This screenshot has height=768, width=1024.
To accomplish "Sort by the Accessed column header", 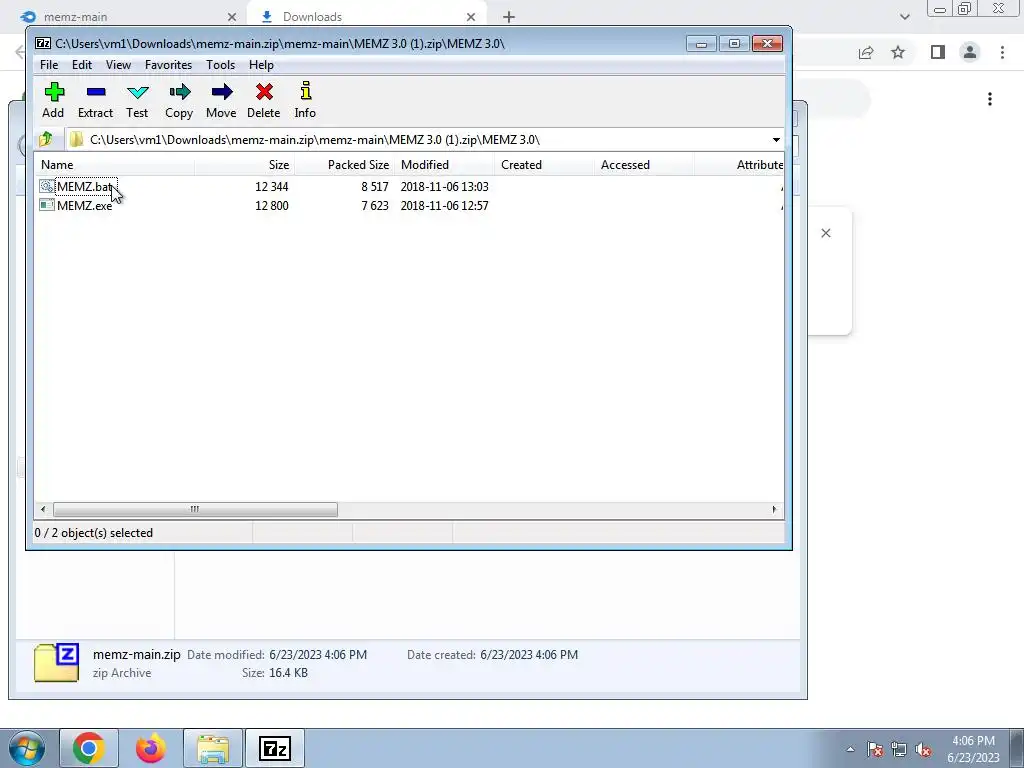I will point(644,165).
